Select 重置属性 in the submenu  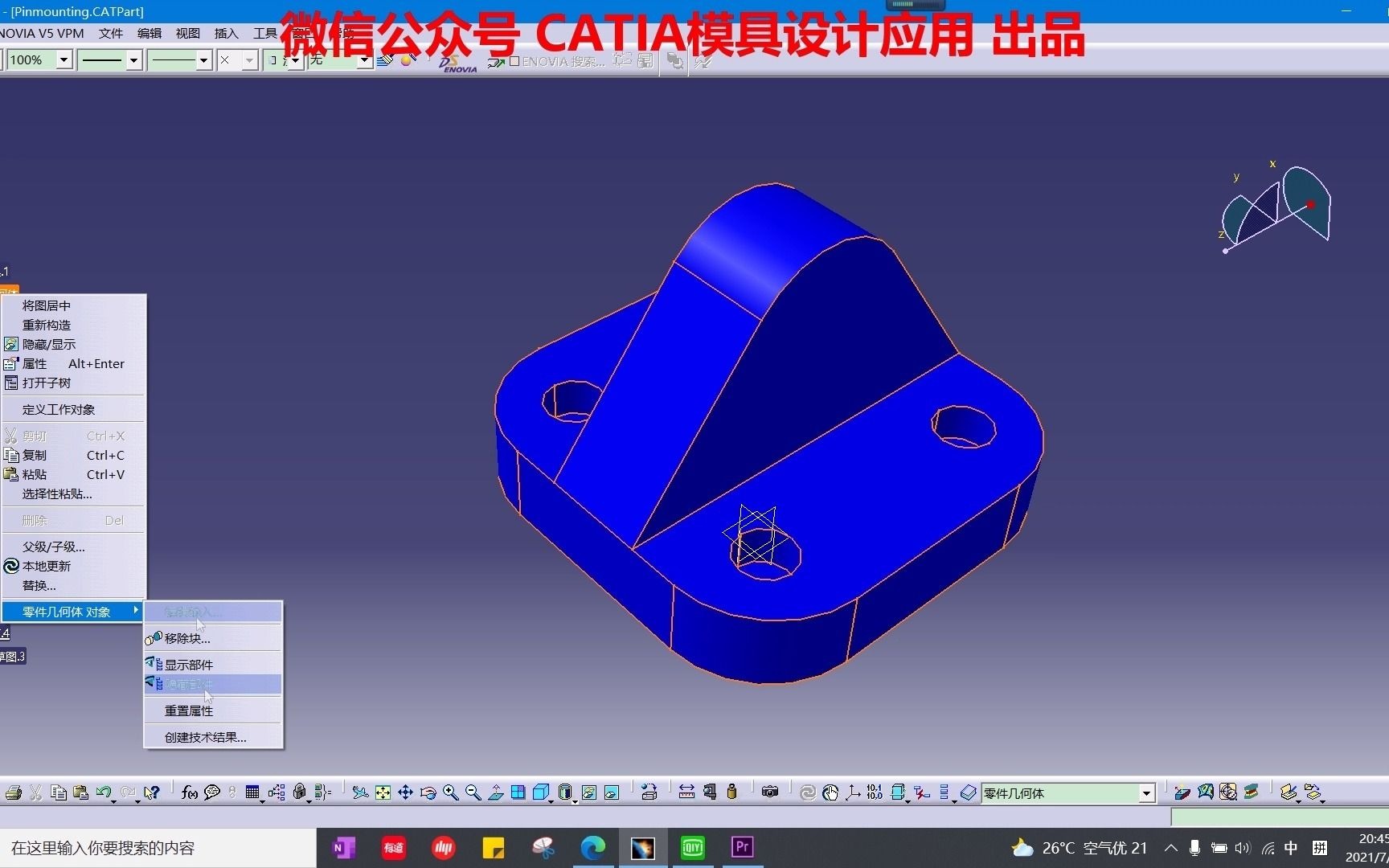(213, 710)
